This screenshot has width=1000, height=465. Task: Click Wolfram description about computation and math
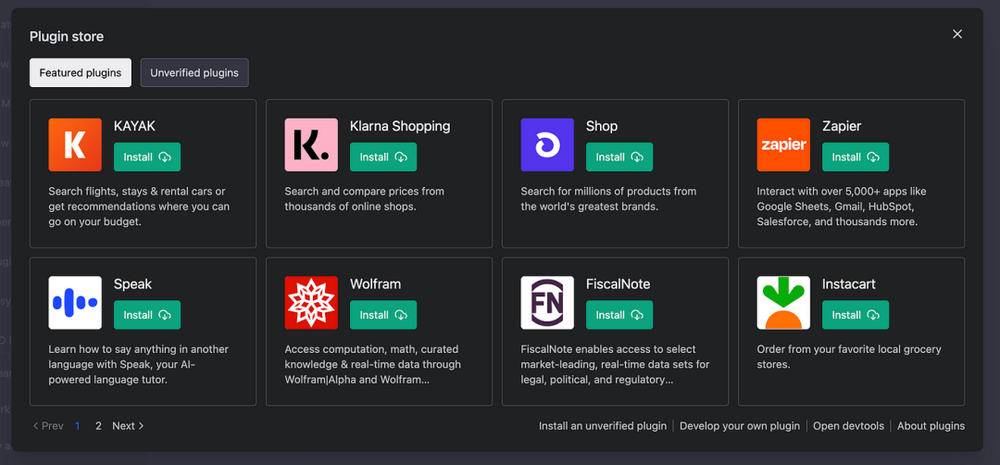[x=372, y=365]
